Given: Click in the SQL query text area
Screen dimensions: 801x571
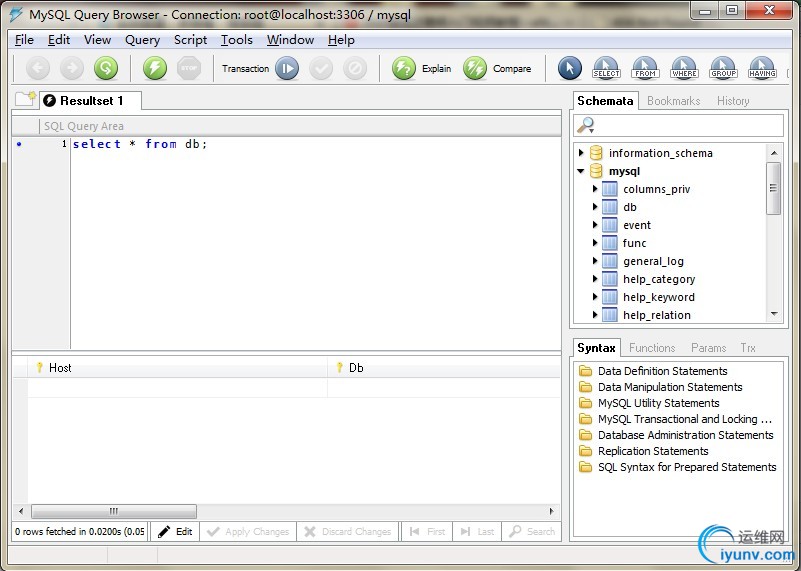Looking at the screenshot, I should coord(316,243).
